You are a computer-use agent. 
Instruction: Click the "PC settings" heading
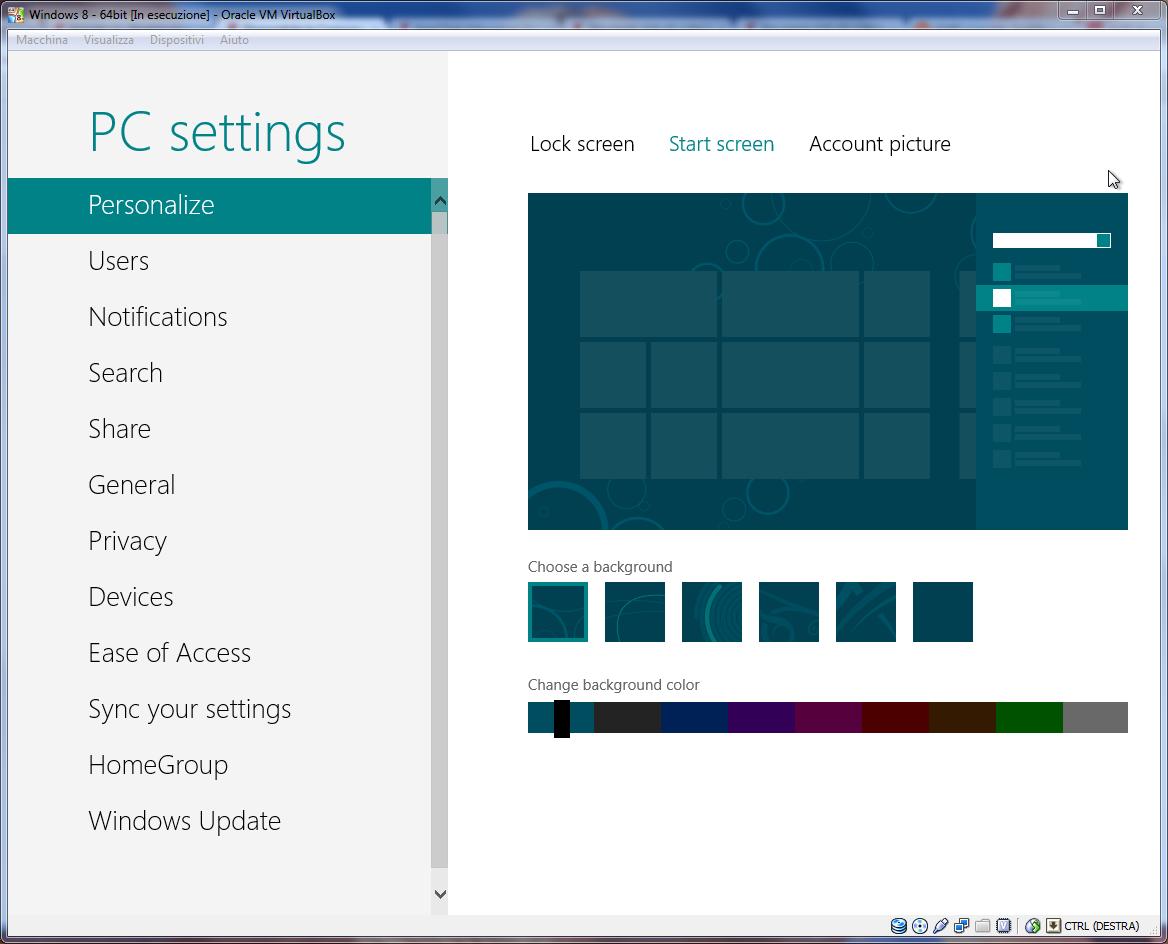(217, 133)
